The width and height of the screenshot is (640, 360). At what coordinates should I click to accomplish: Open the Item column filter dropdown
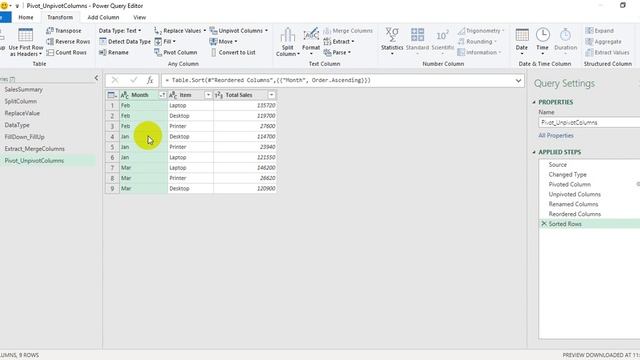pyautogui.click(x=208, y=95)
